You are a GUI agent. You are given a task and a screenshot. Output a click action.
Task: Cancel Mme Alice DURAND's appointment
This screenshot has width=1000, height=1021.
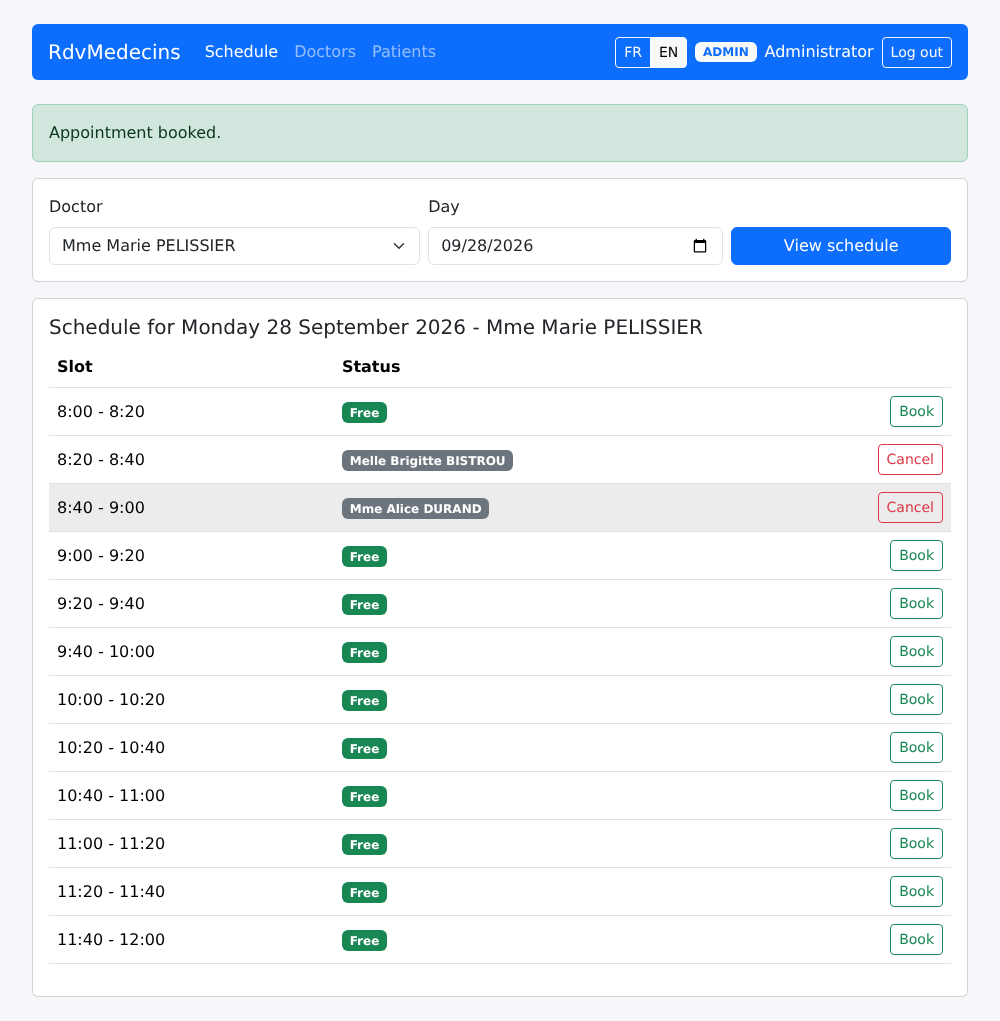point(910,507)
